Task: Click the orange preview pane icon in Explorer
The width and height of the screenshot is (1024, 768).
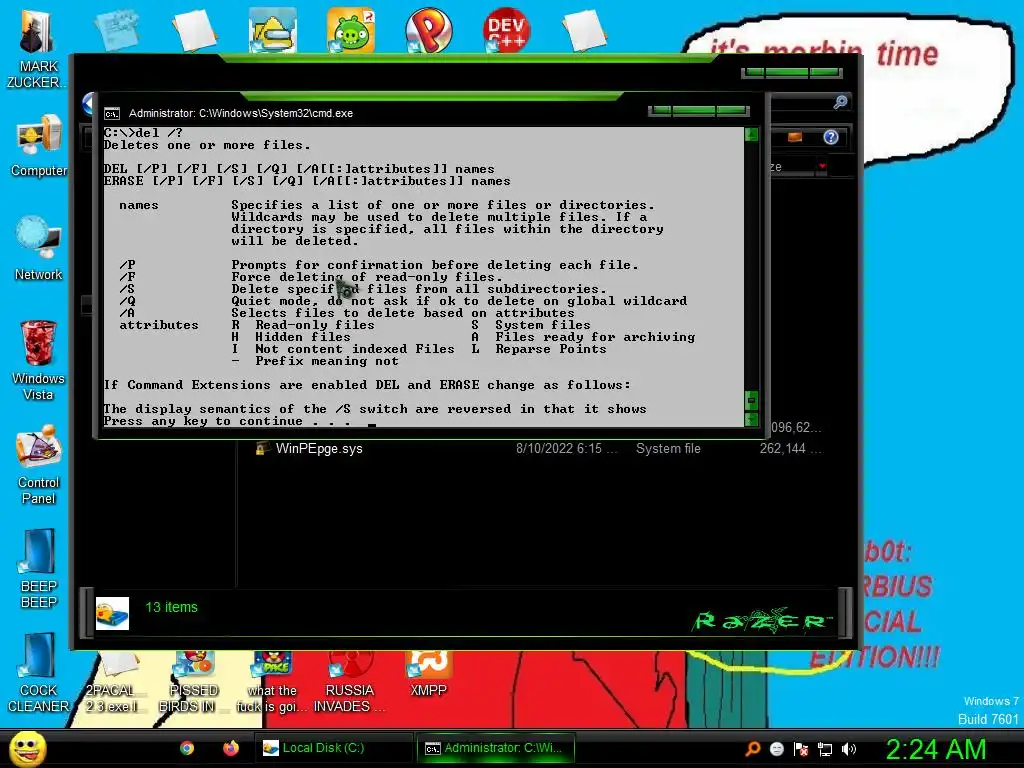Action: [x=795, y=137]
